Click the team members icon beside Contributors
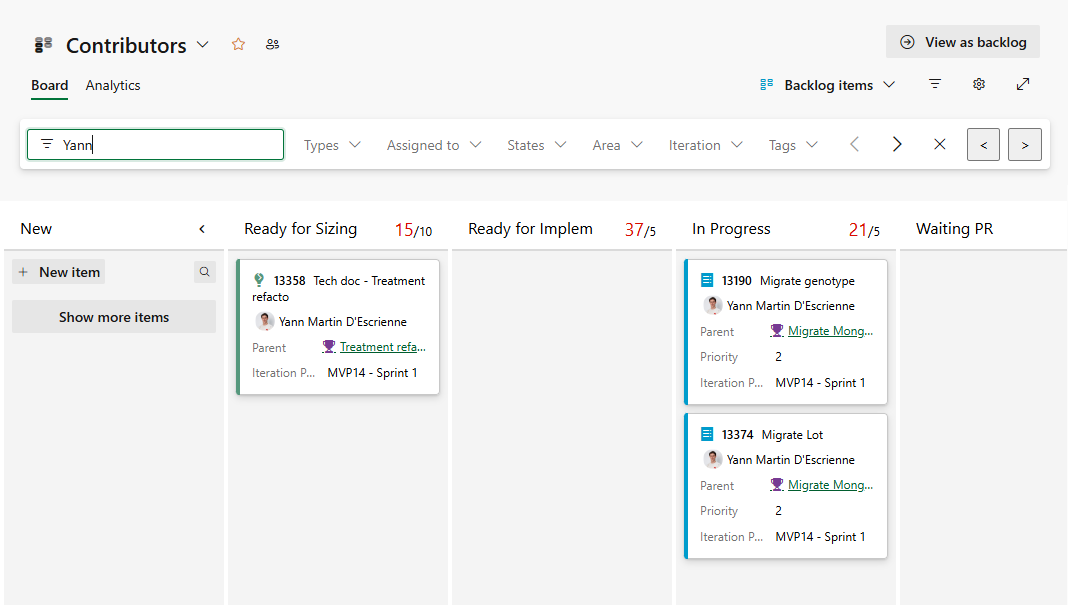This screenshot has width=1068, height=605. point(272,44)
